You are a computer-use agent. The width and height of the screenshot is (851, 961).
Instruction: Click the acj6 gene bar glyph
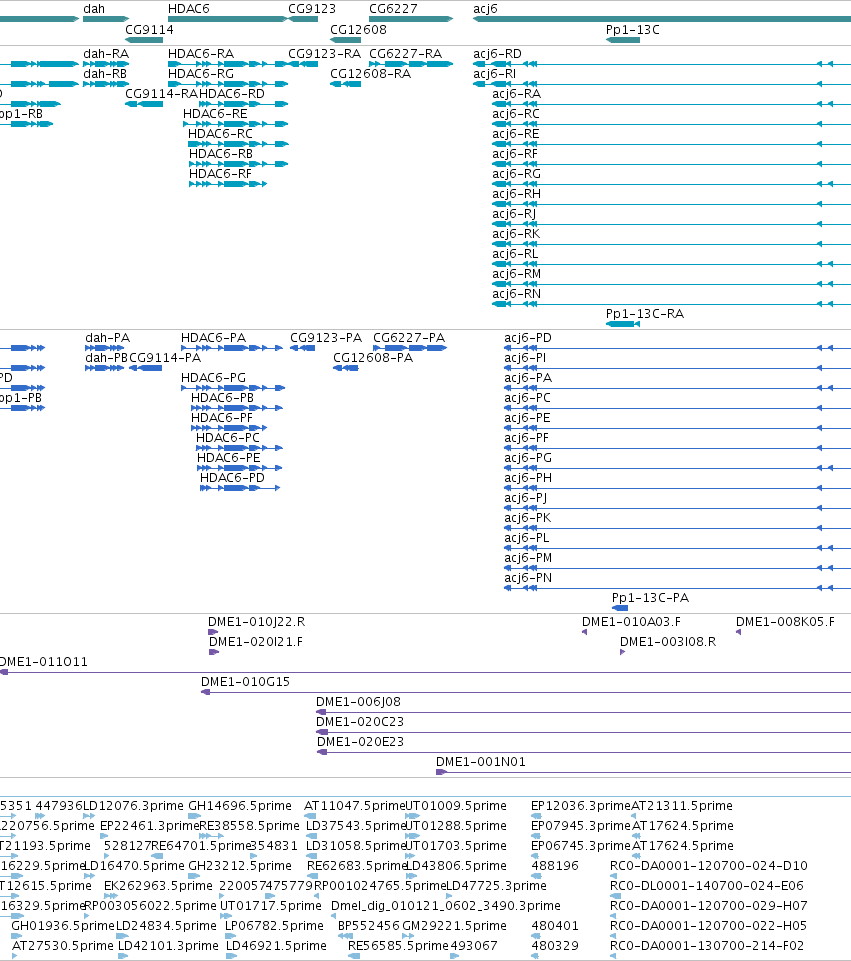coord(662,19)
